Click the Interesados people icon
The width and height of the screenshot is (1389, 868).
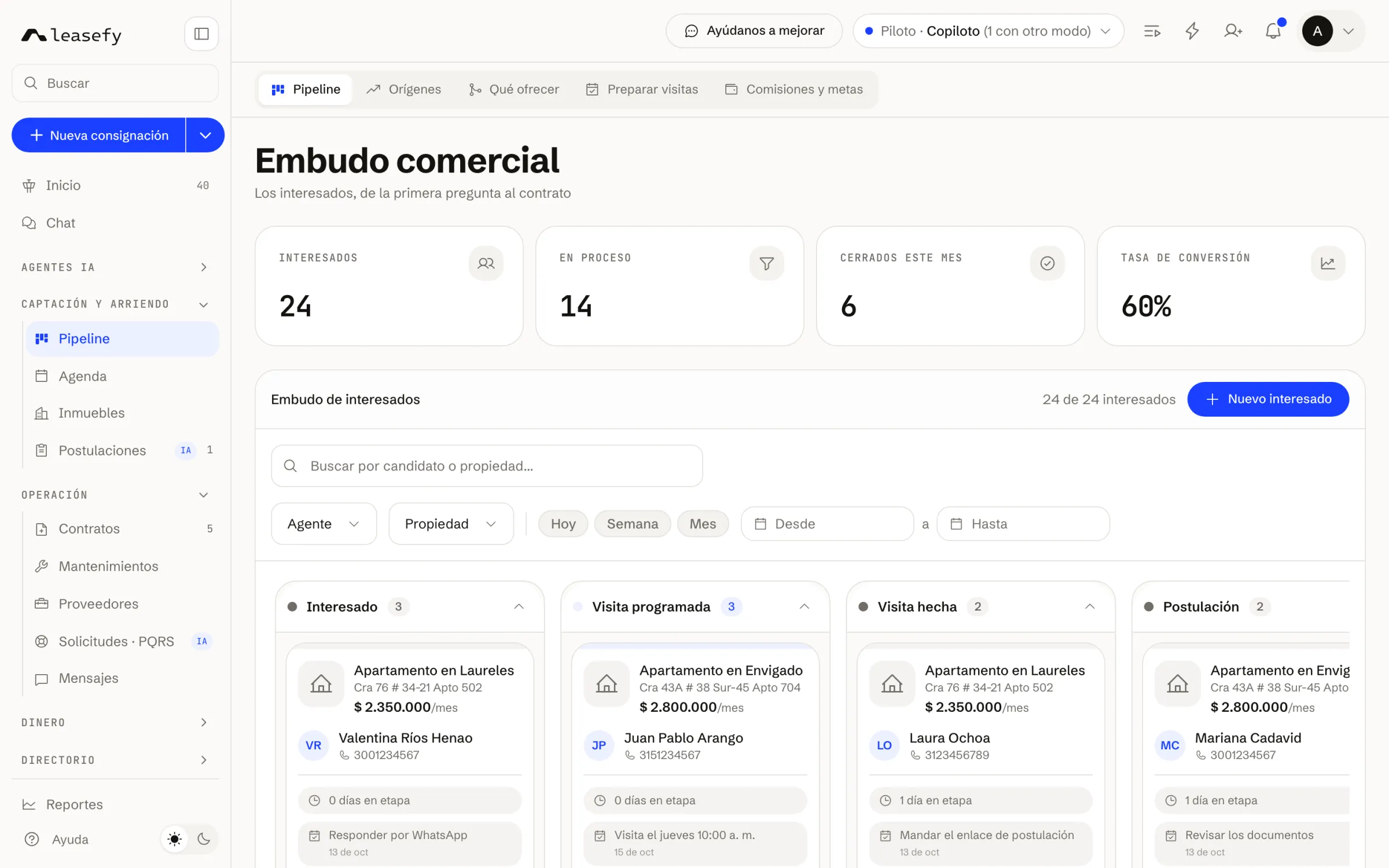pyautogui.click(x=486, y=263)
